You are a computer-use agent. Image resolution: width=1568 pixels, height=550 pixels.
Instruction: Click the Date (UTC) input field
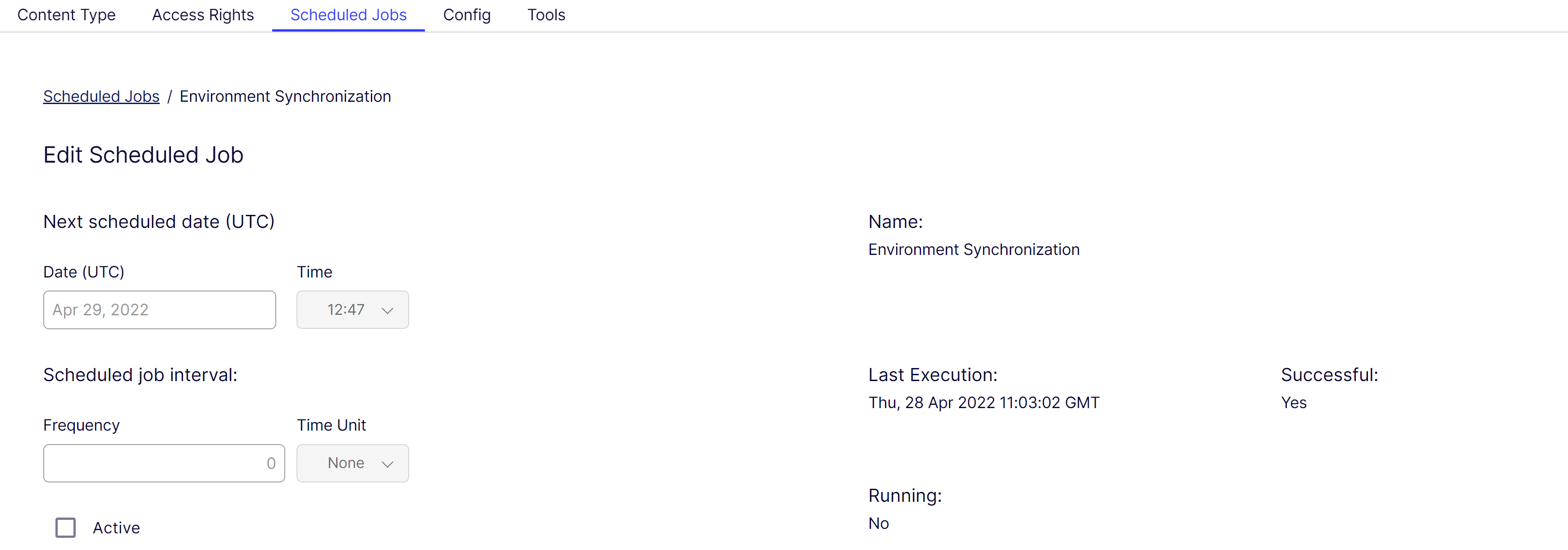pos(160,309)
